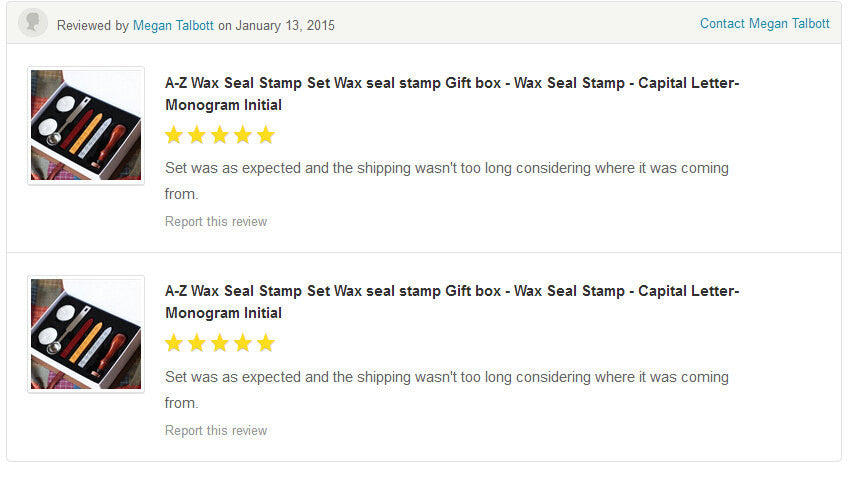Click the review date January 13, 2015
The width and height of the screenshot is (862, 482).
pos(285,25)
